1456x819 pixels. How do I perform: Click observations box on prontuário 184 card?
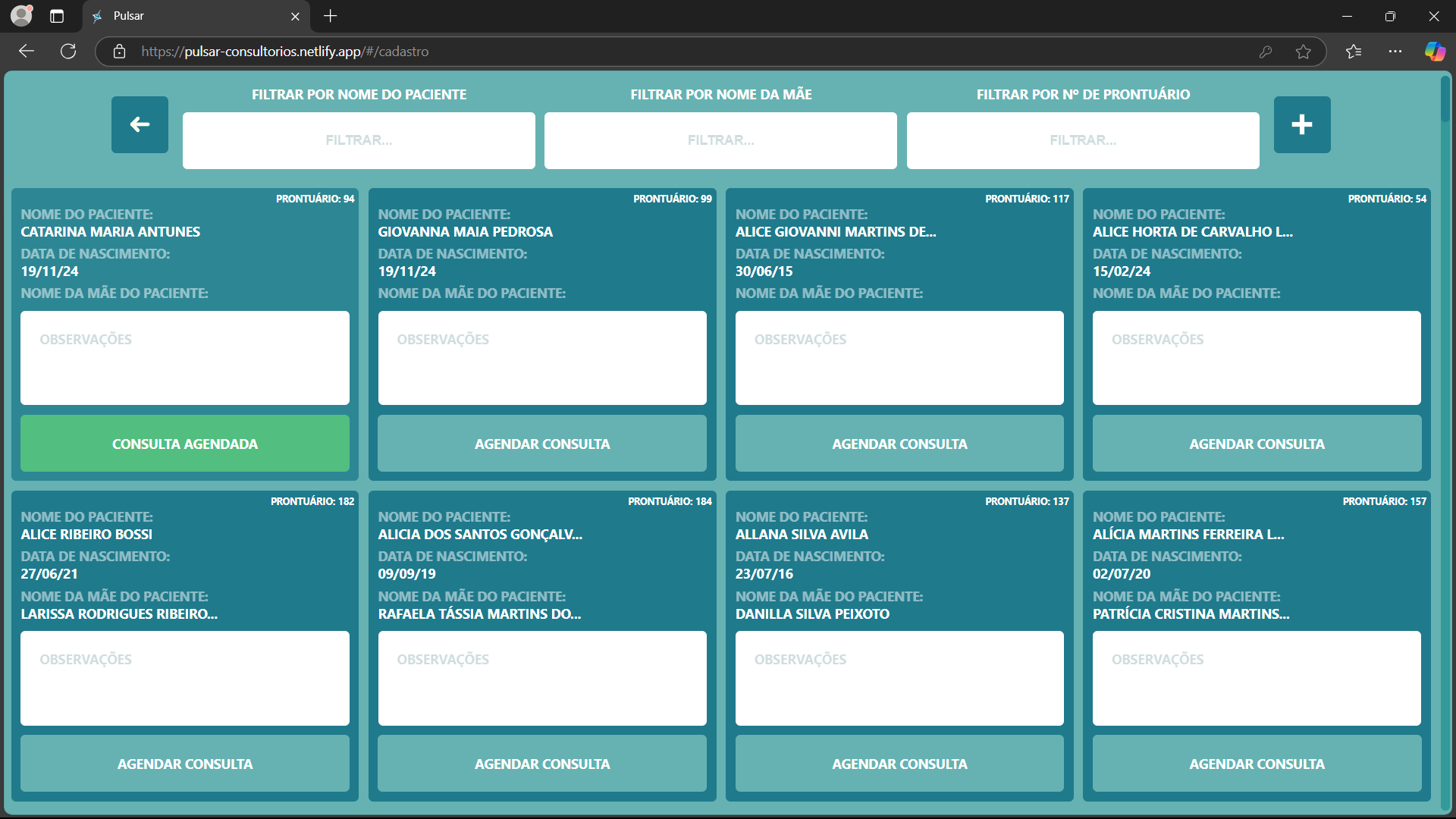tap(542, 678)
